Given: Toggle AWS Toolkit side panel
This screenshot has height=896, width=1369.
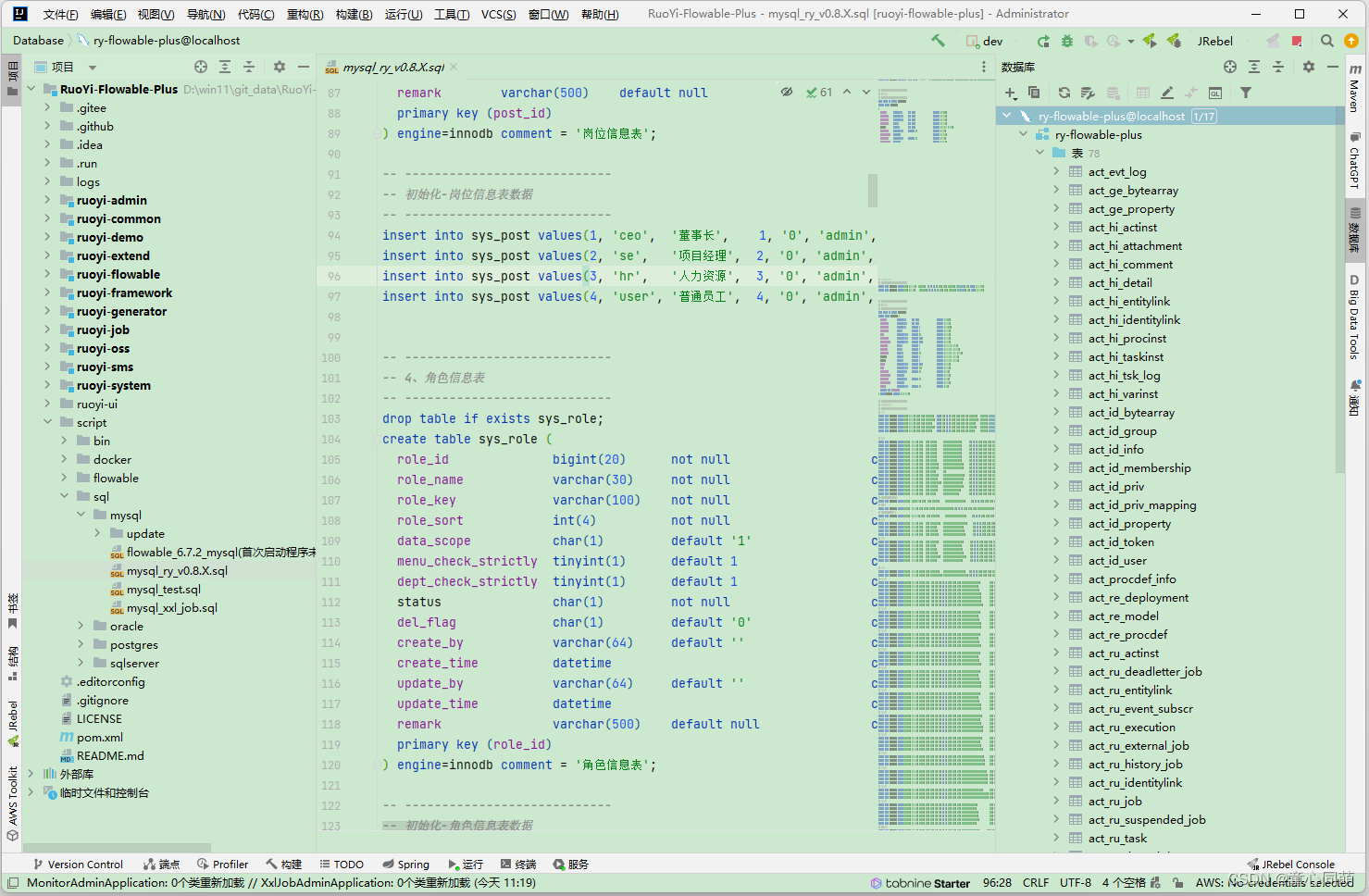Looking at the screenshot, I should pos(12,803).
